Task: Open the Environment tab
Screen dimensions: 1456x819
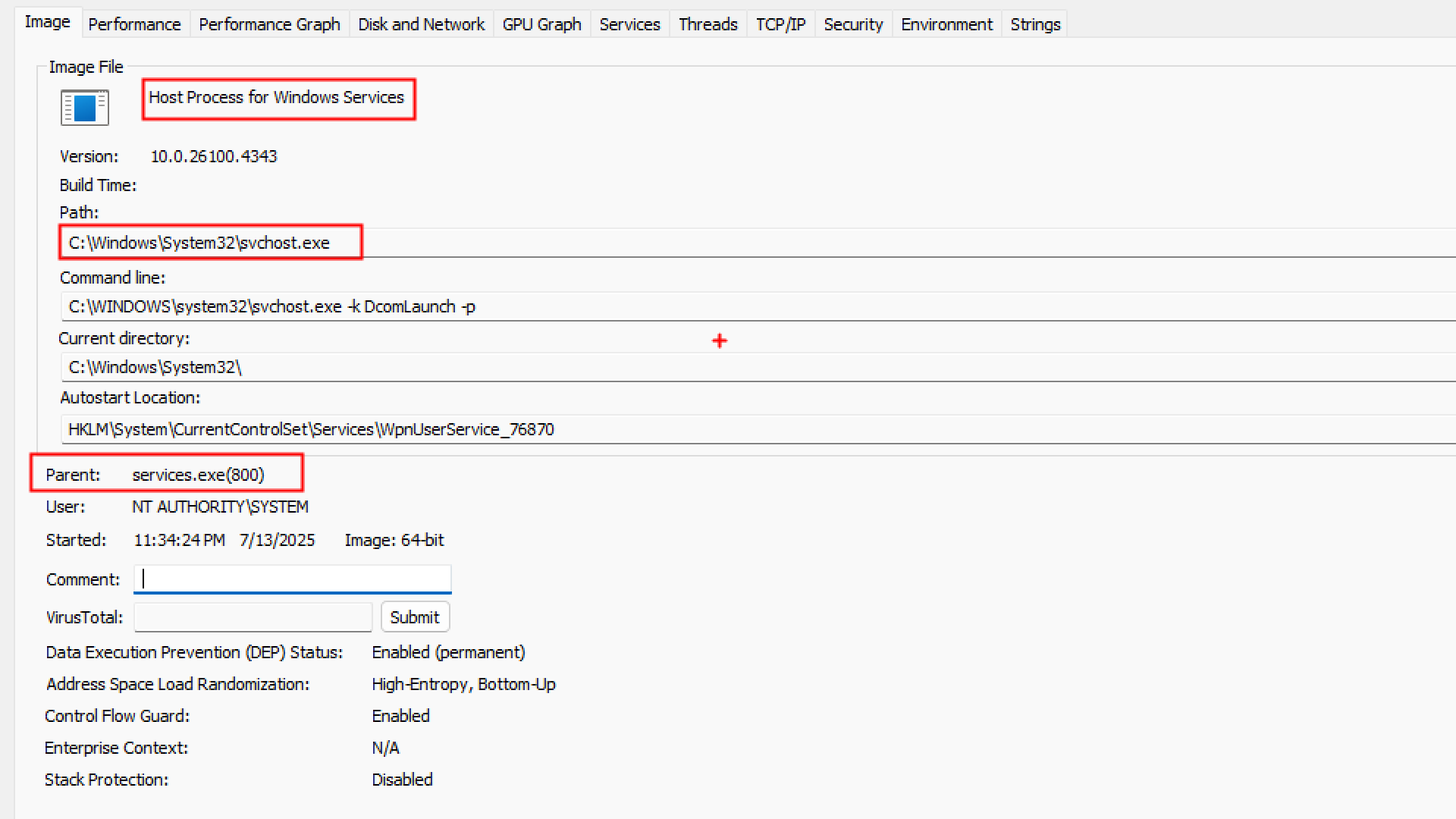Action: tap(946, 24)
